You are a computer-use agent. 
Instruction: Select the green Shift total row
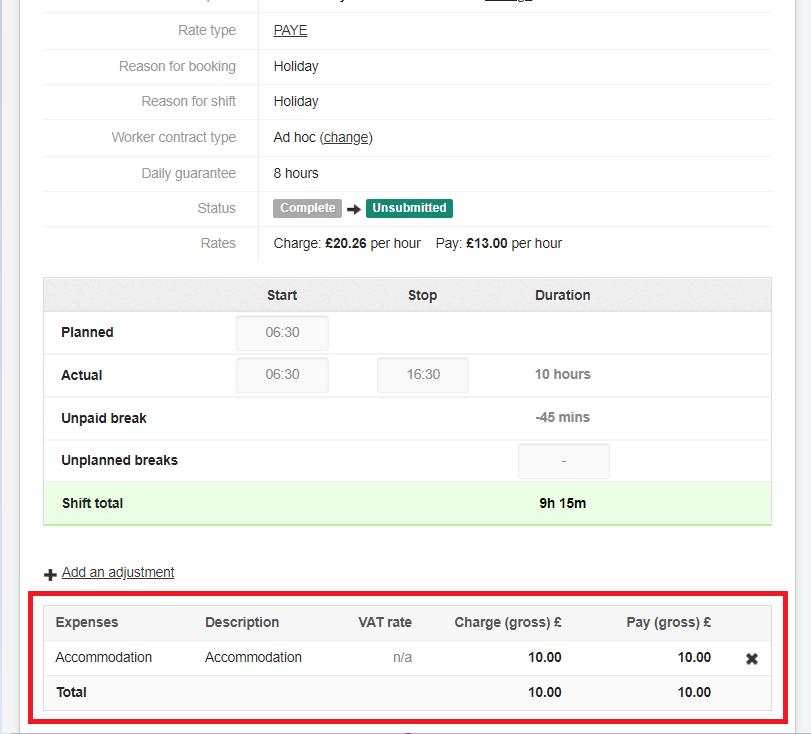point(407,503)
